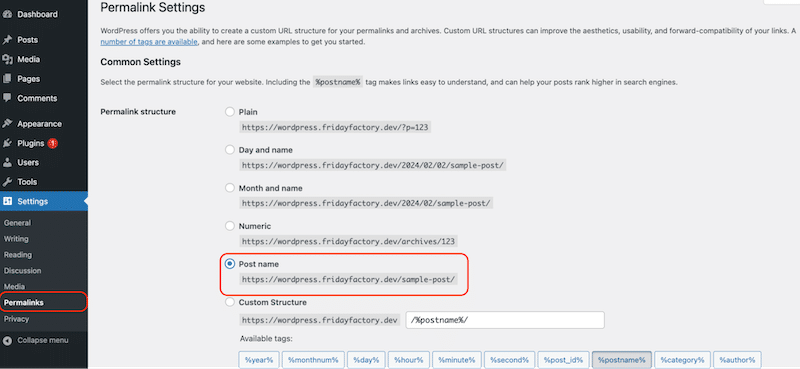Click the %post_id% available tag button
The width and height of the screenshot is (800, 369).
[563, 360]
